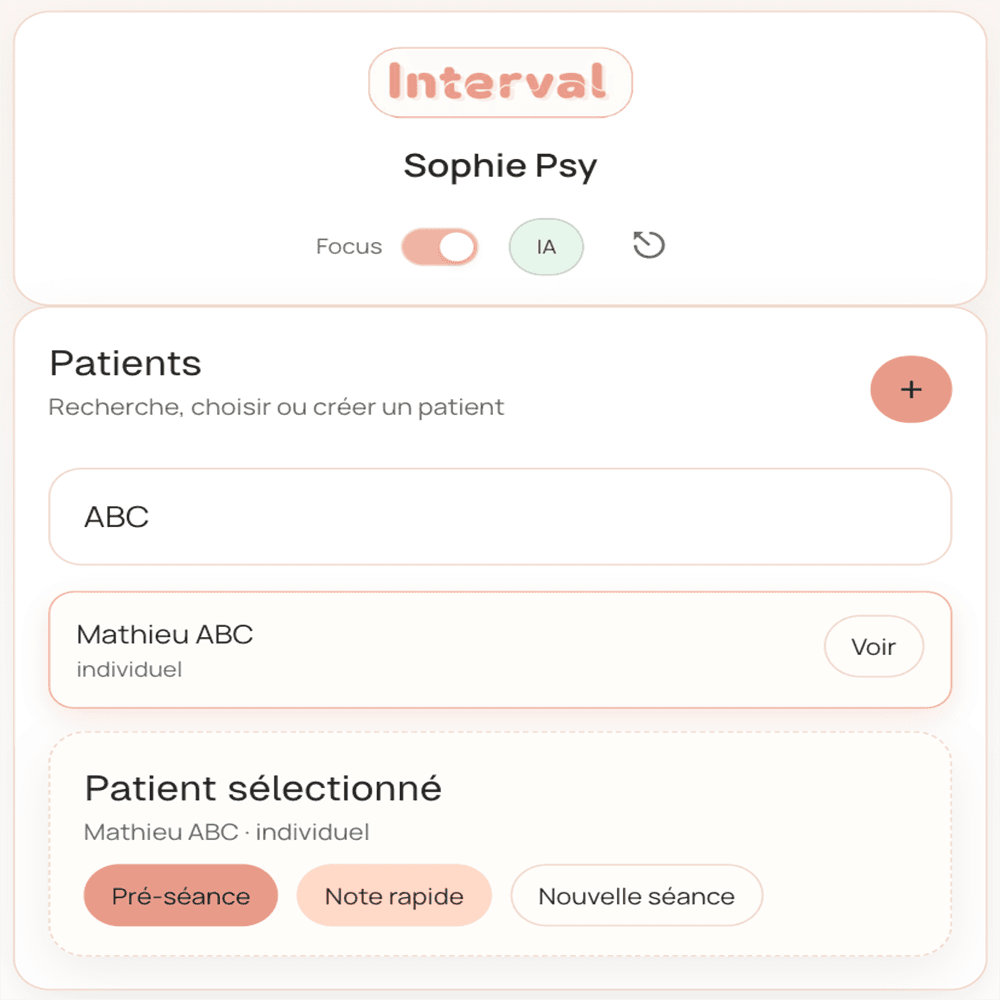Open the history clock icon

coord(649,245)
